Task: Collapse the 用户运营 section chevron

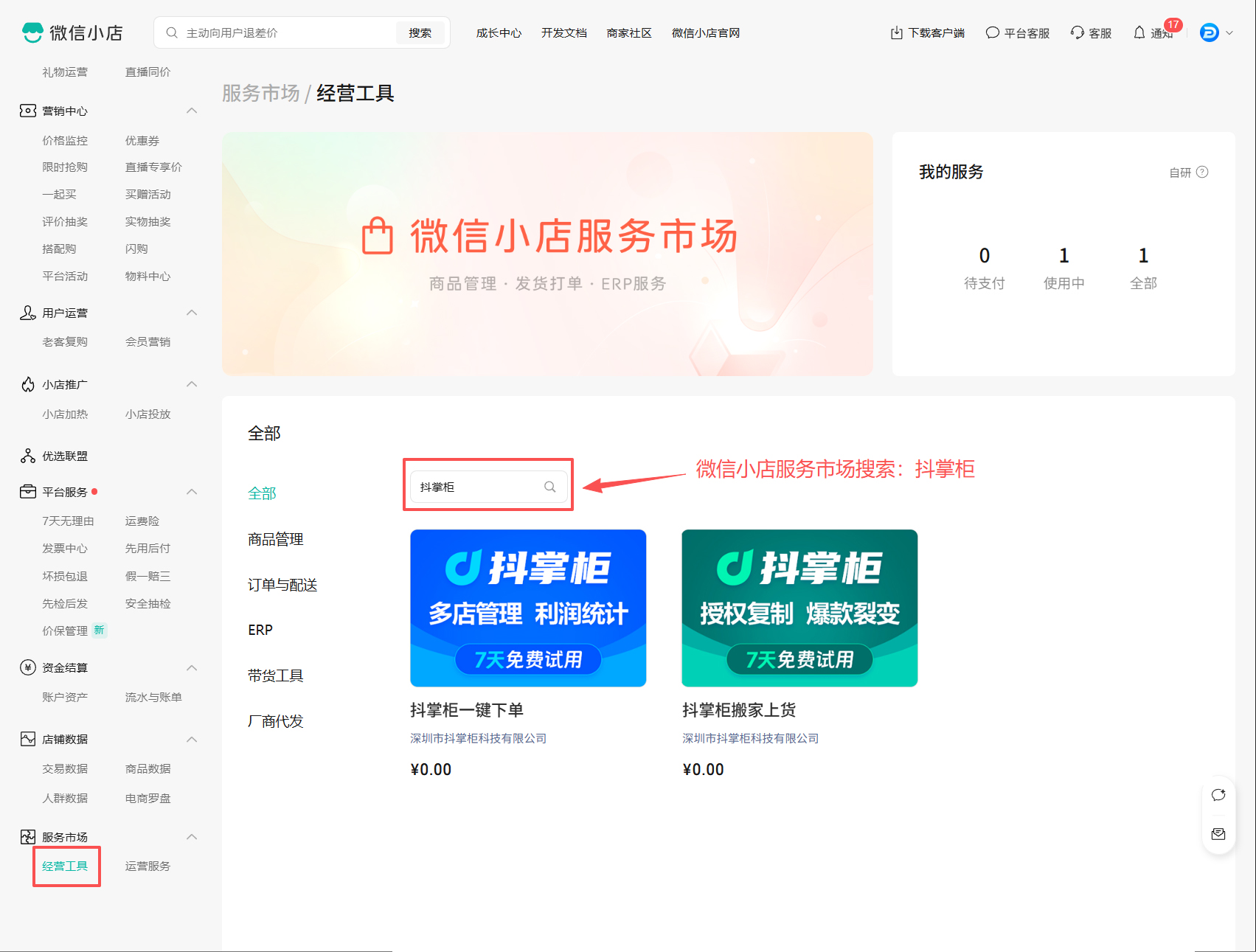Action: click(x=192, y=313)
